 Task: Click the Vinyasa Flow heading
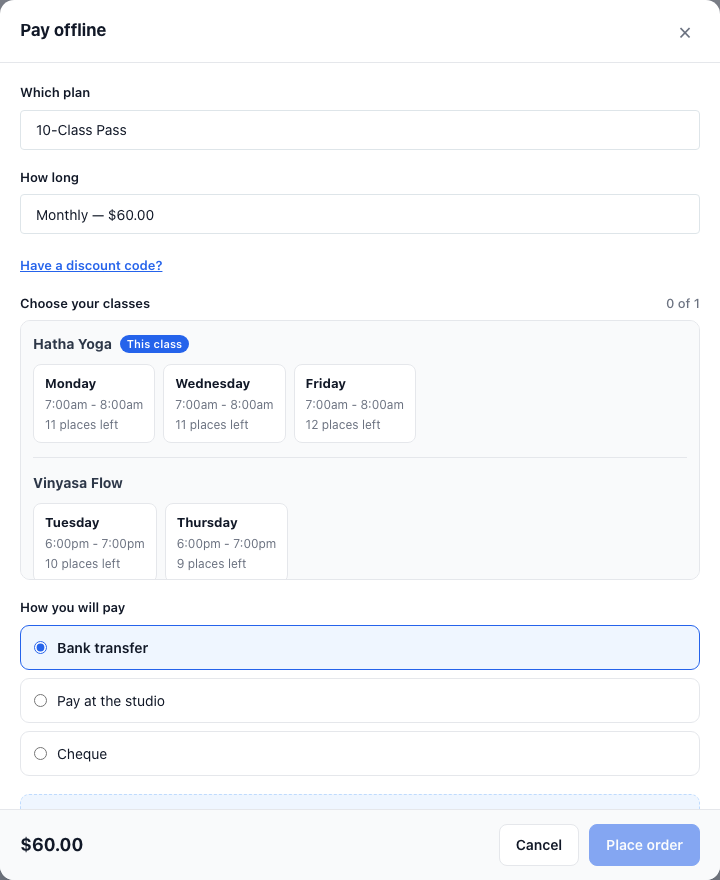pyautogui.click(x=77, y=483)
